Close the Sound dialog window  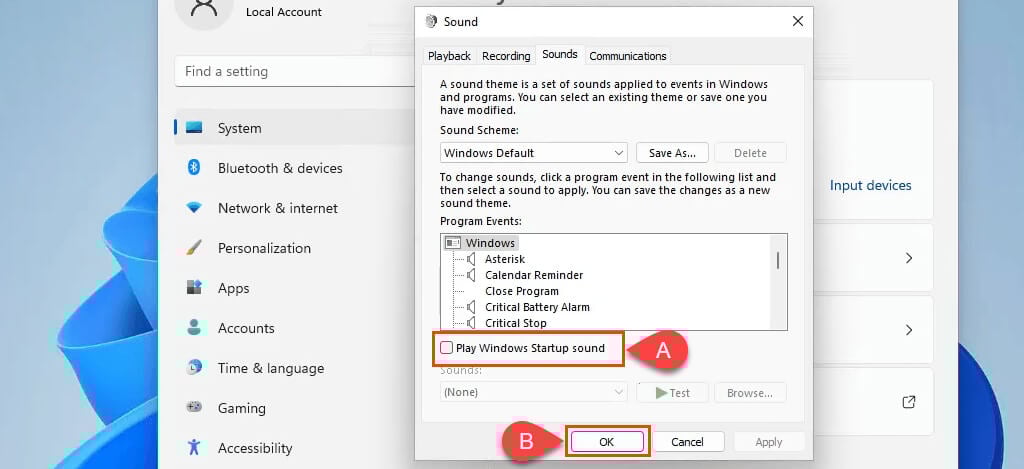pos(797,22)
